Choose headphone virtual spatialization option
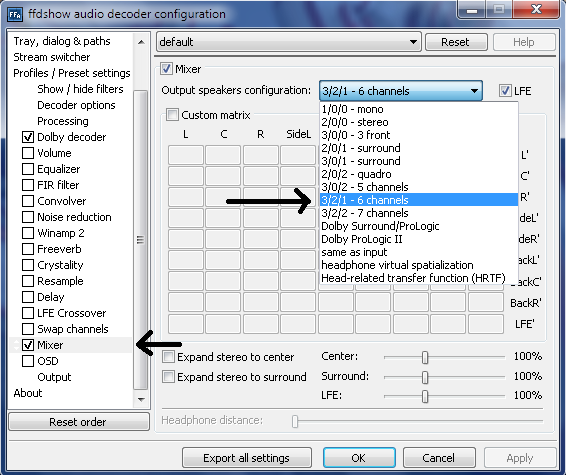This screenshot has height=475, width=566. click(x=419, y=265)
